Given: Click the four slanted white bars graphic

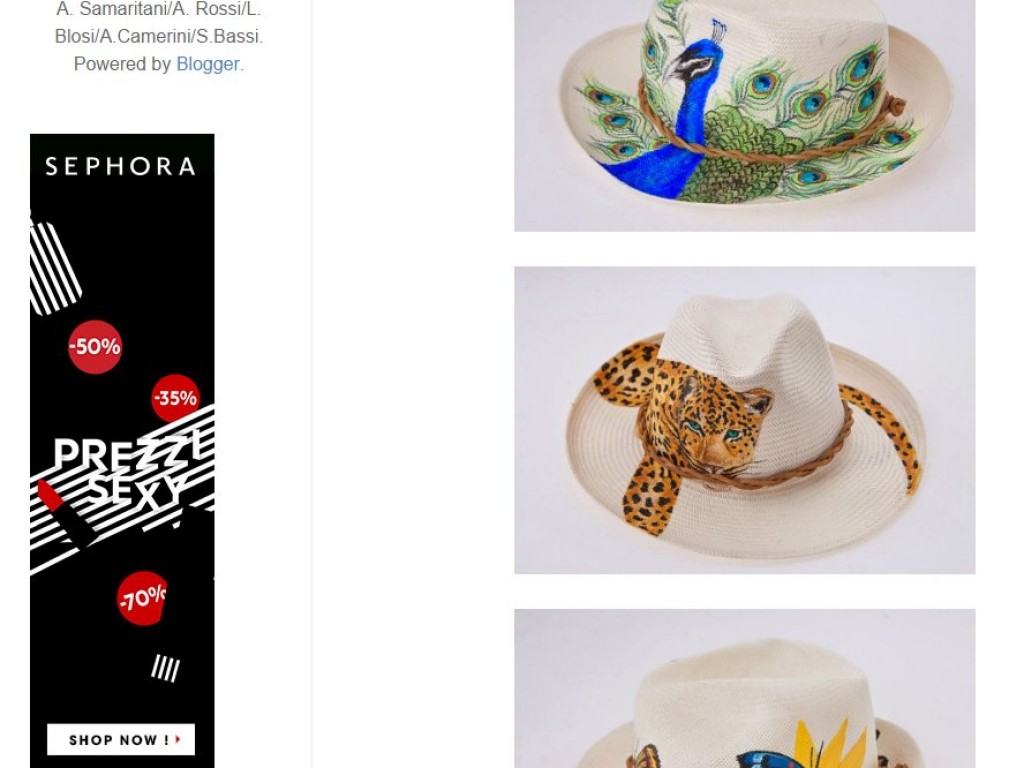Looking at the screenshot, I should pyautogui.click(x=165, y=668).
